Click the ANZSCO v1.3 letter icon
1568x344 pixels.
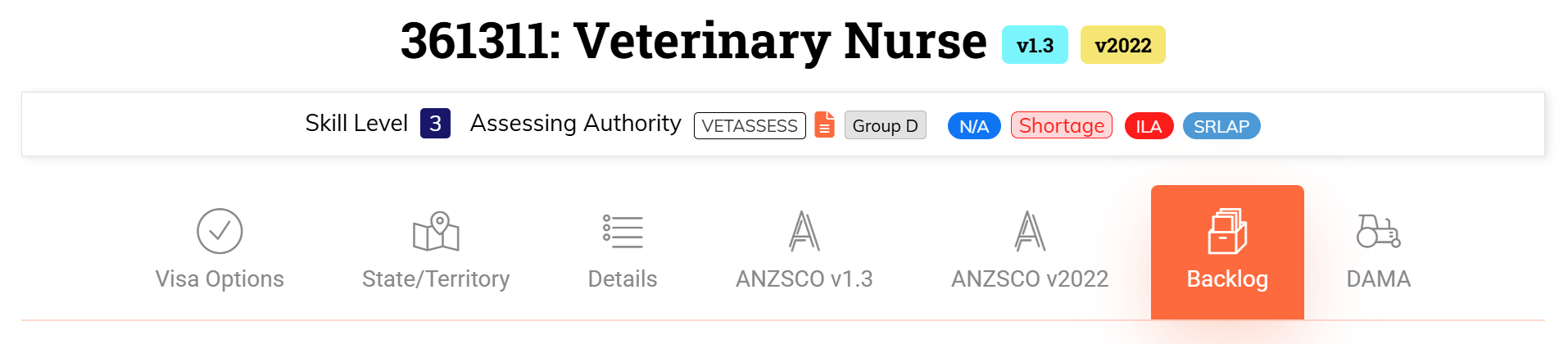click(x=804, y=231)
